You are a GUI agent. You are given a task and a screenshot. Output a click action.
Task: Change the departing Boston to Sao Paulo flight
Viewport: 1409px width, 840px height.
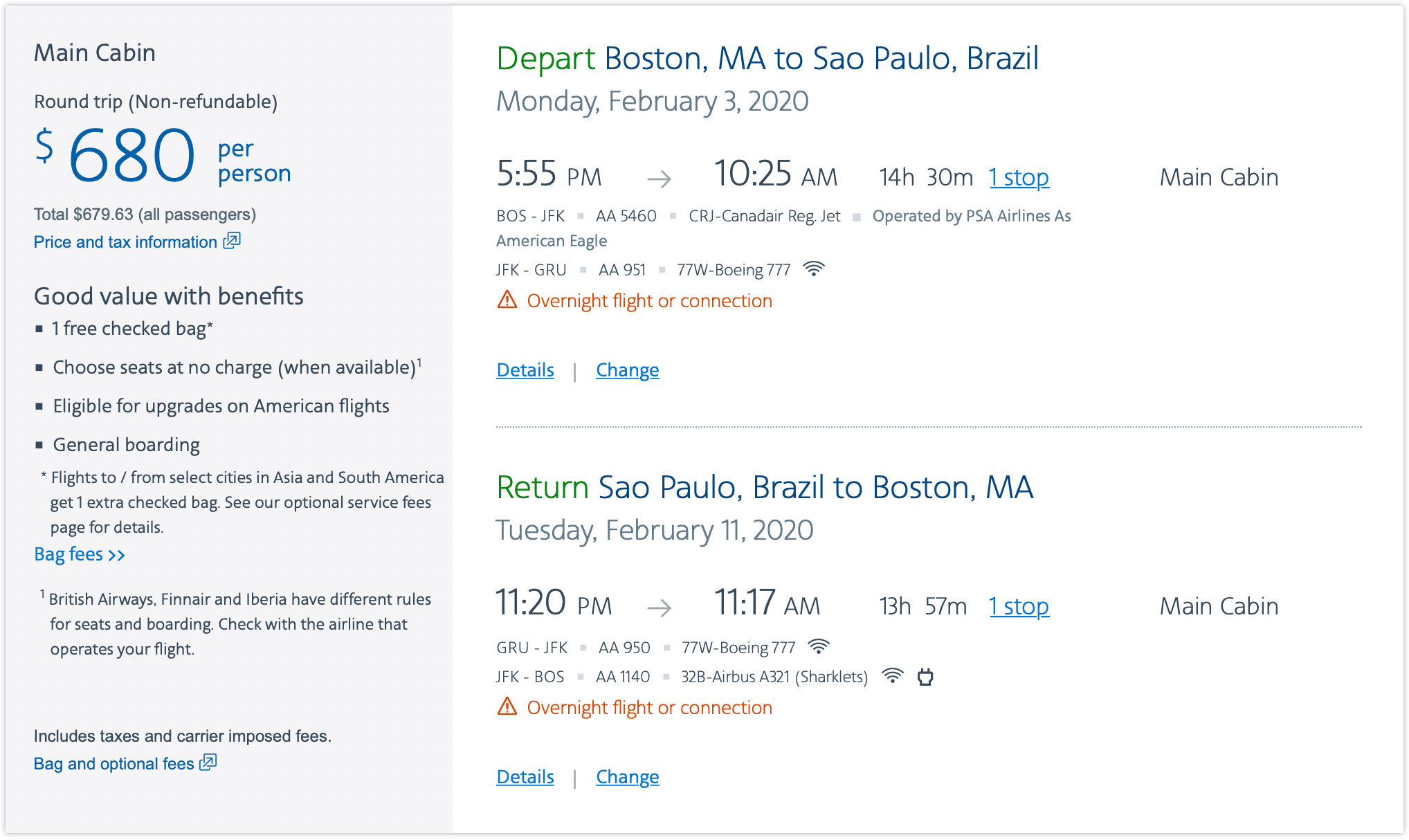point(627,370)
